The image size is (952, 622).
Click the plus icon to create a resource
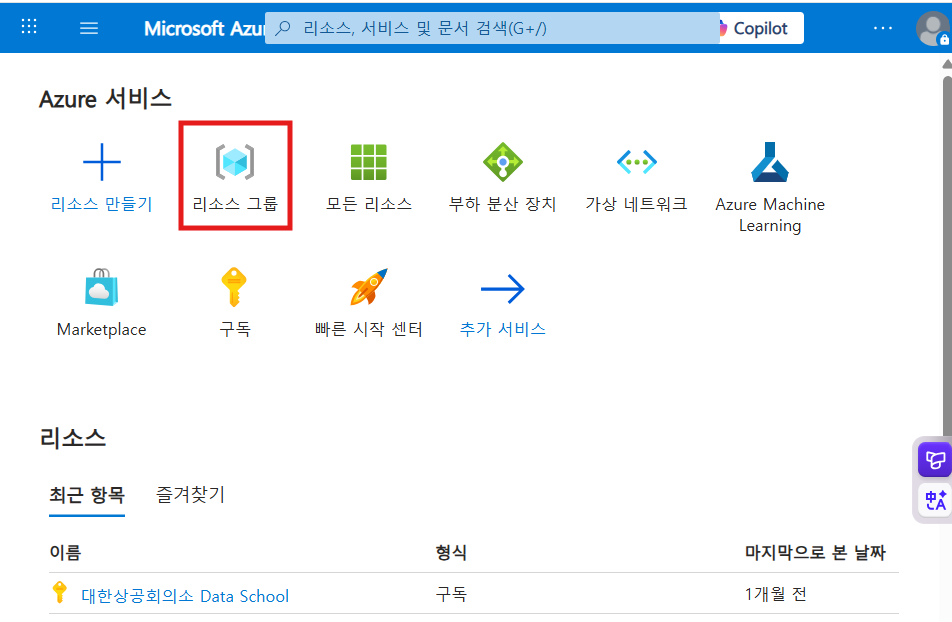101,162
